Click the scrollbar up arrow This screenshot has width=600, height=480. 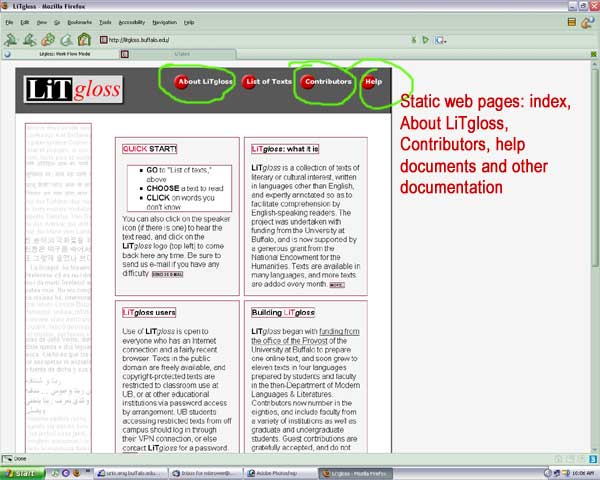pos(595,64)
